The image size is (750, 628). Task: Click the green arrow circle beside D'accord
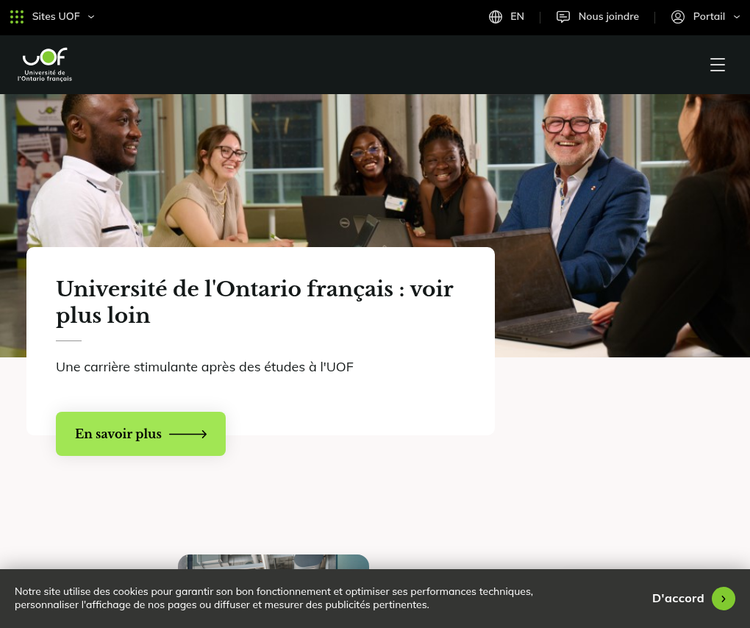coord(723,598)
